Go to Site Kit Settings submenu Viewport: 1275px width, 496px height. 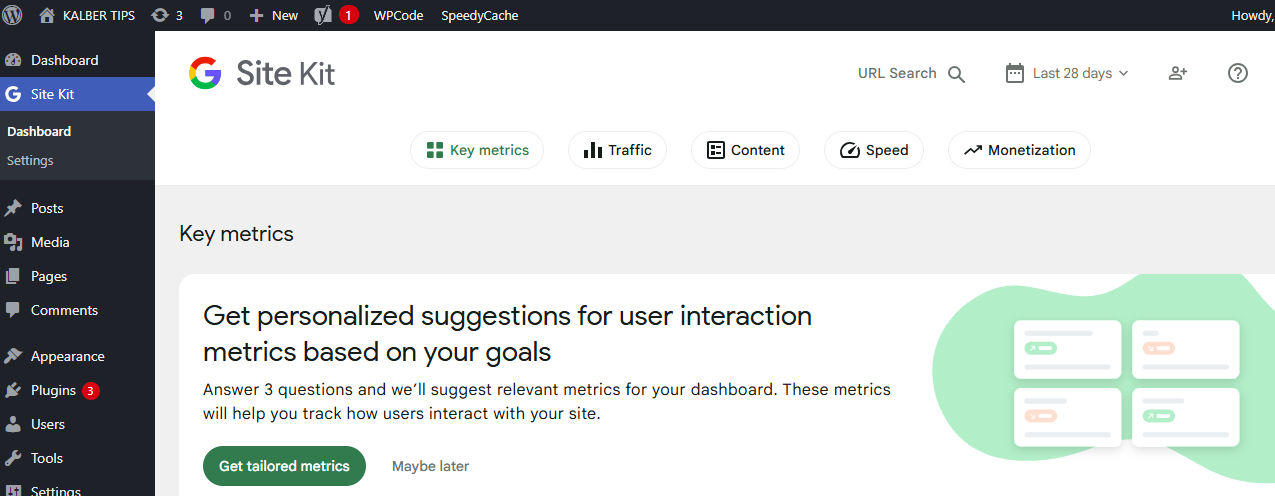(30, 160)
